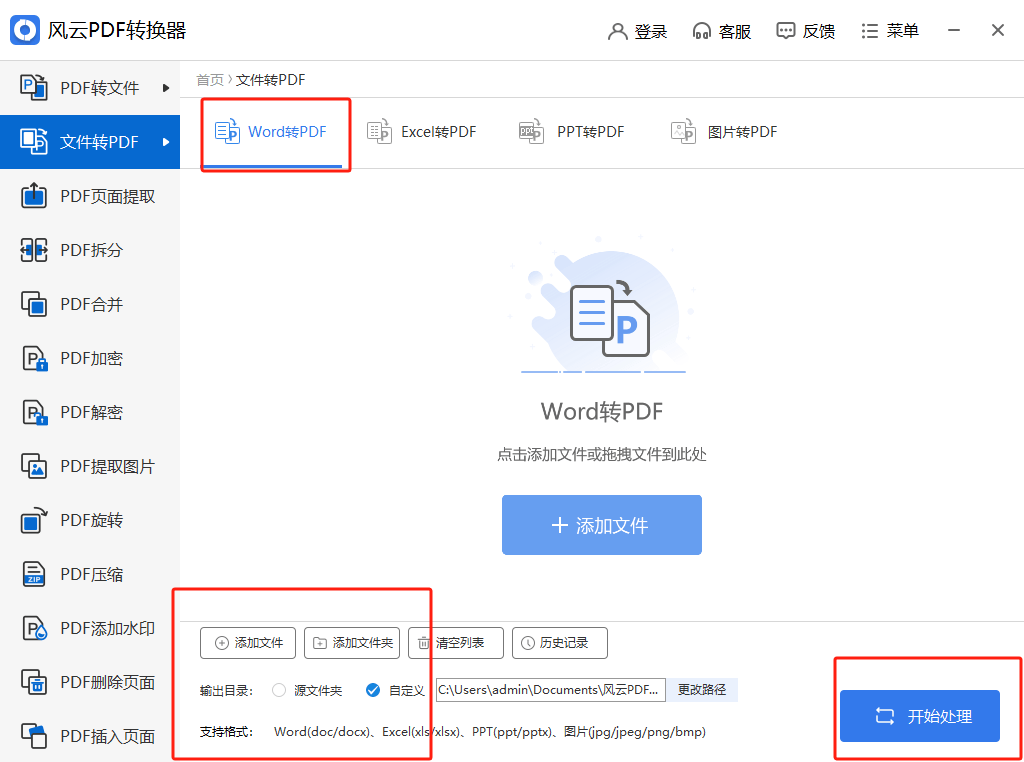This screenshot has height=762, width=1024.
Task: Select the 源文件夹 output radio button
Action: 279,690
